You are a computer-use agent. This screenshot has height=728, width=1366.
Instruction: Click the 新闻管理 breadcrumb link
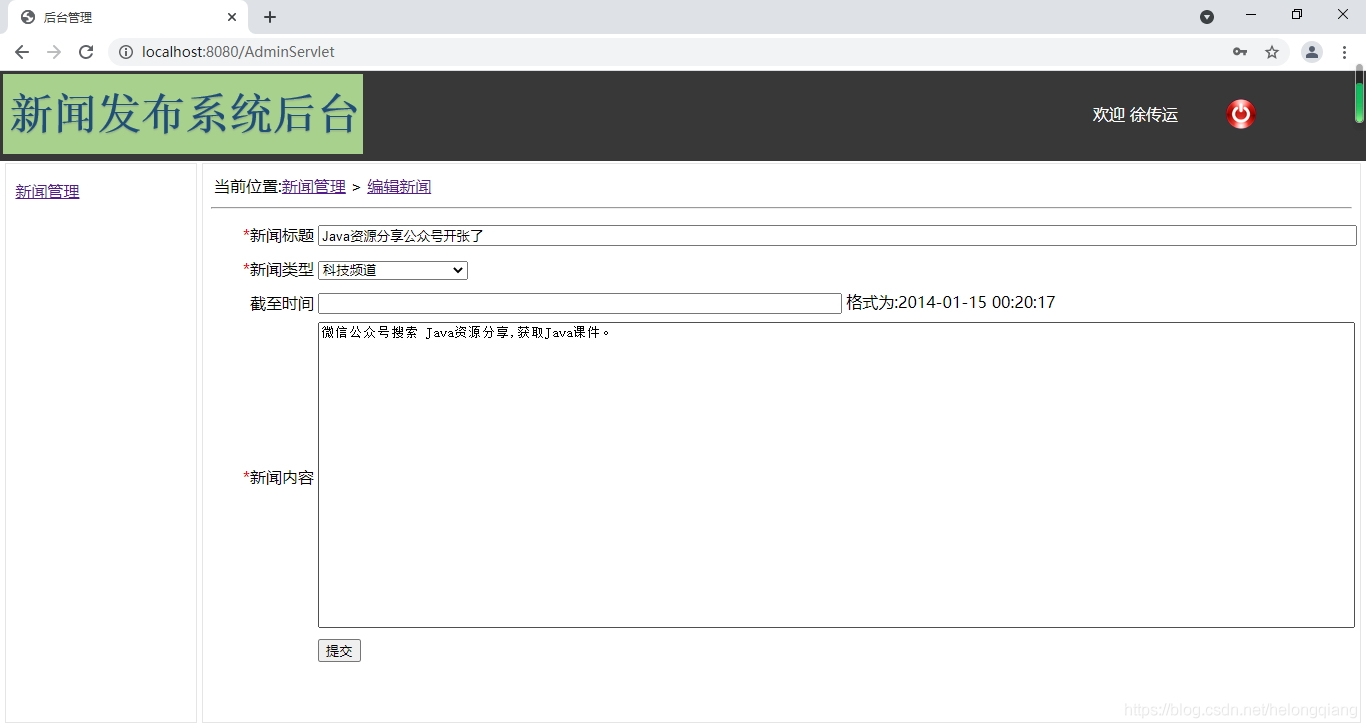pos(313,186)
